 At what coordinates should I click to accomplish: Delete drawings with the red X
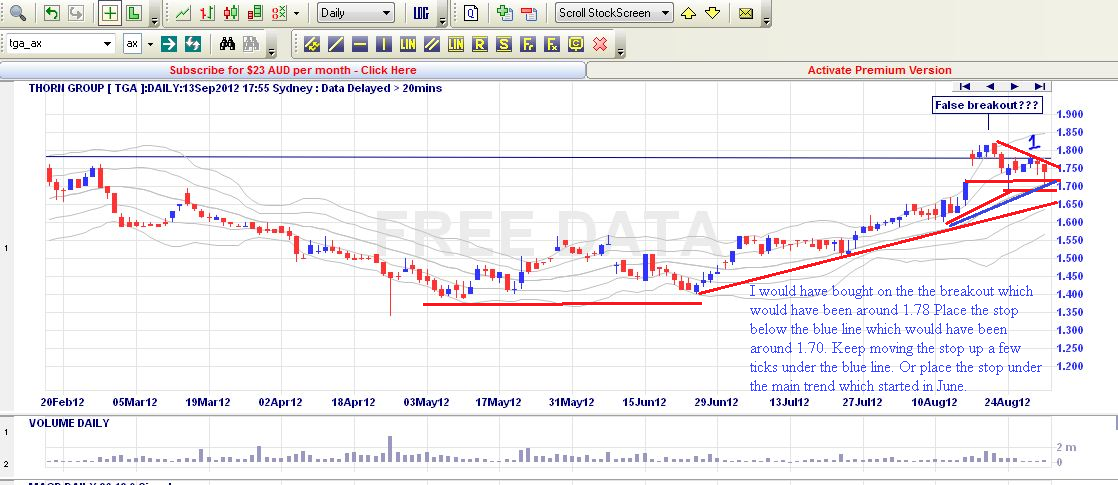[600, 44]
